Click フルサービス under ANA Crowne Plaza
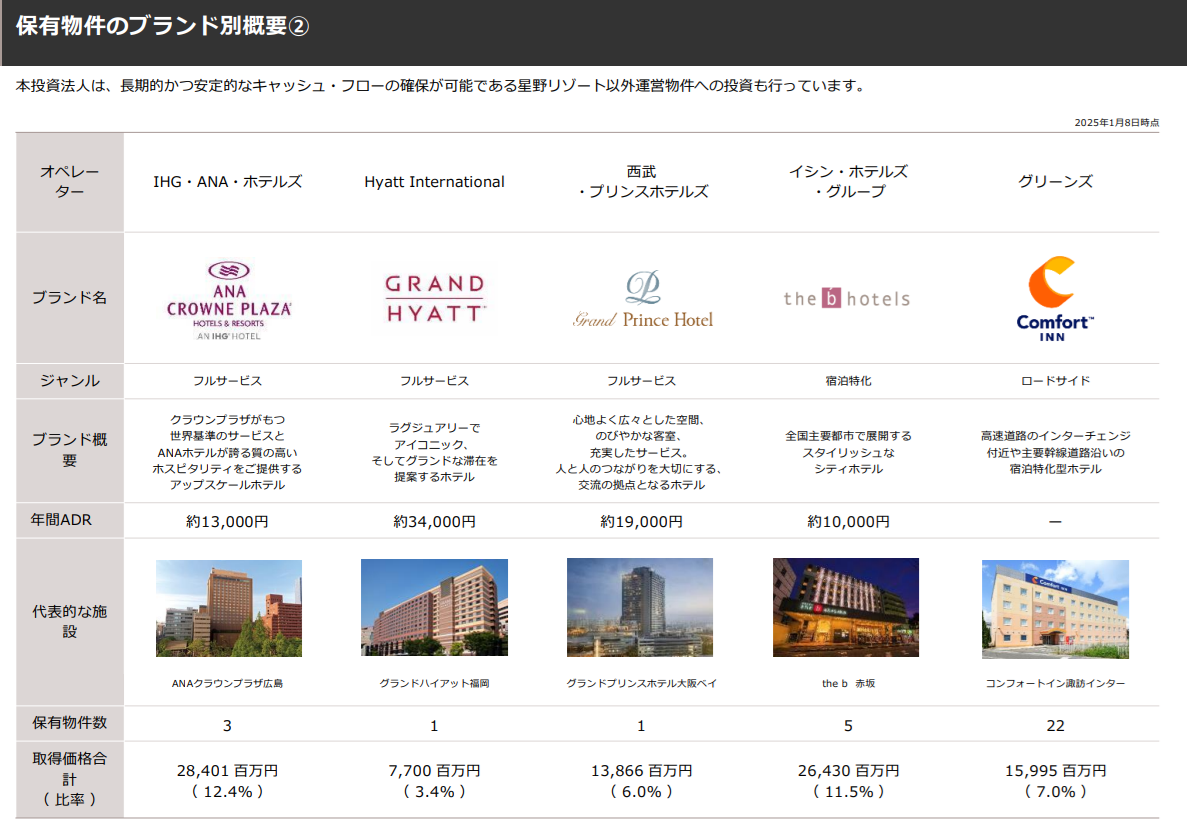The height and width of the screenshot is (825, 1187). [227, 381]
